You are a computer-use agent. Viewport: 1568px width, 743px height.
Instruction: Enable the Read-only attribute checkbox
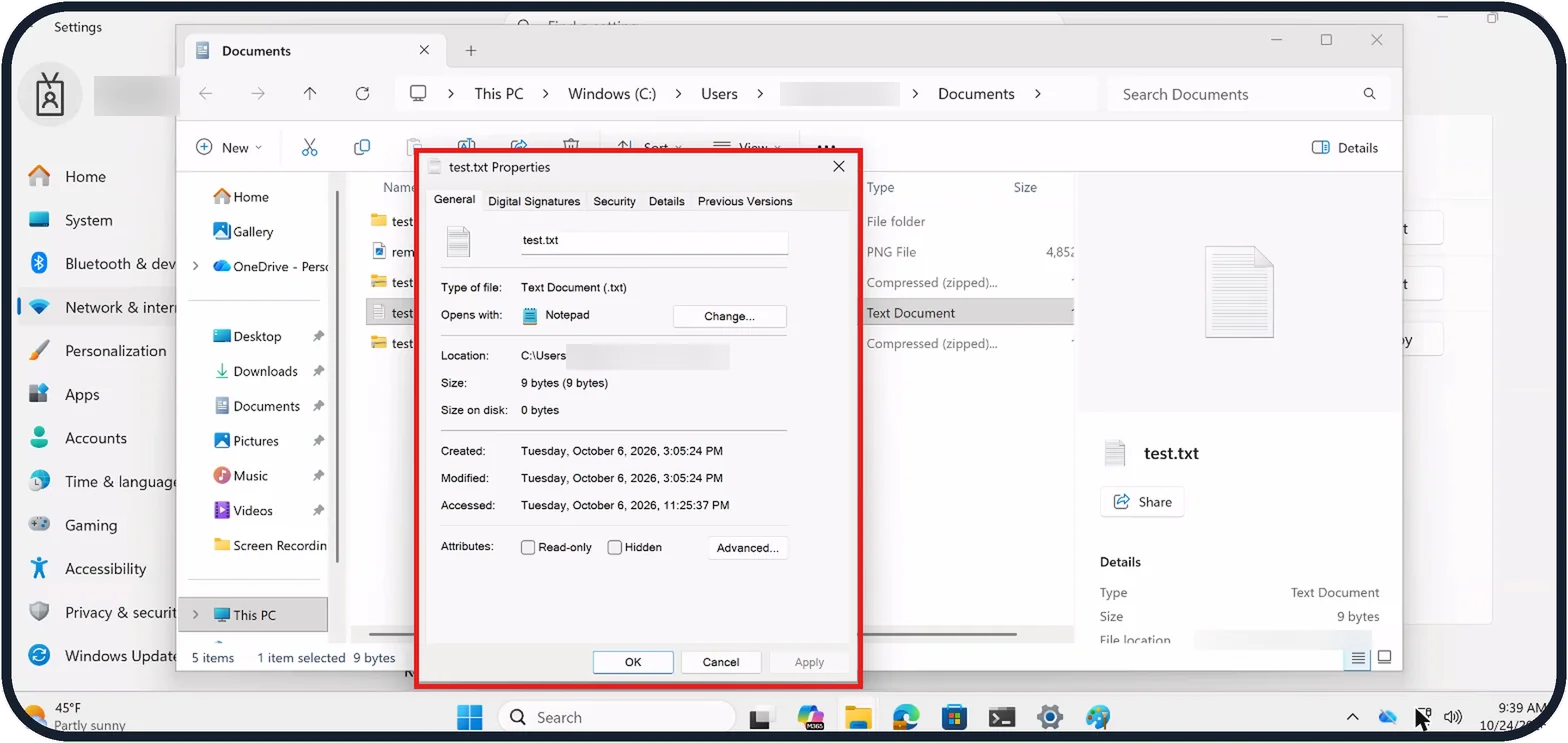[x=528, y=548]
